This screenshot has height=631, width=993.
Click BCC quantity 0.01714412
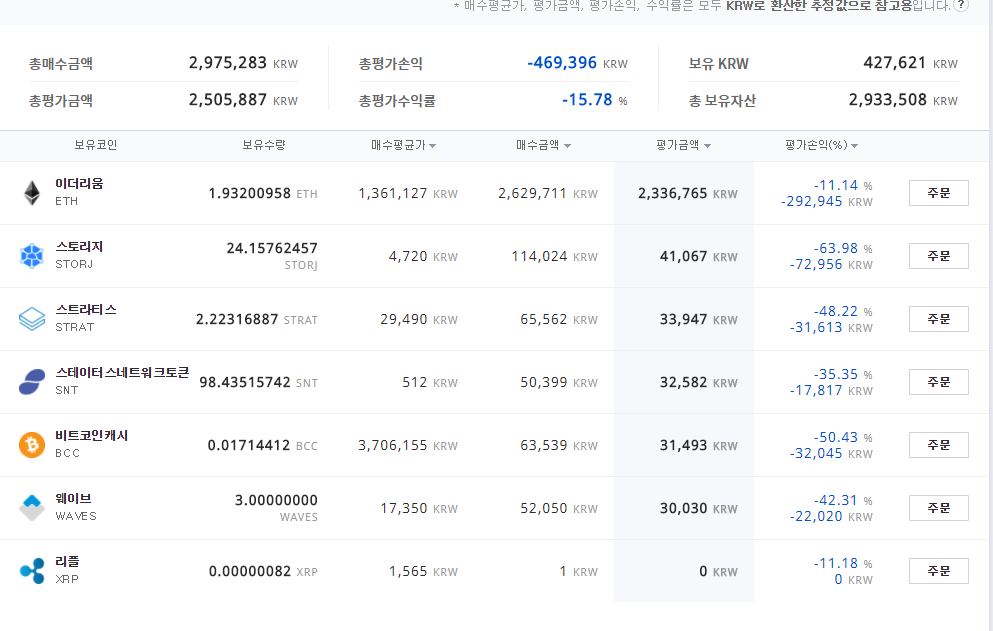click(x=249, y=445)
